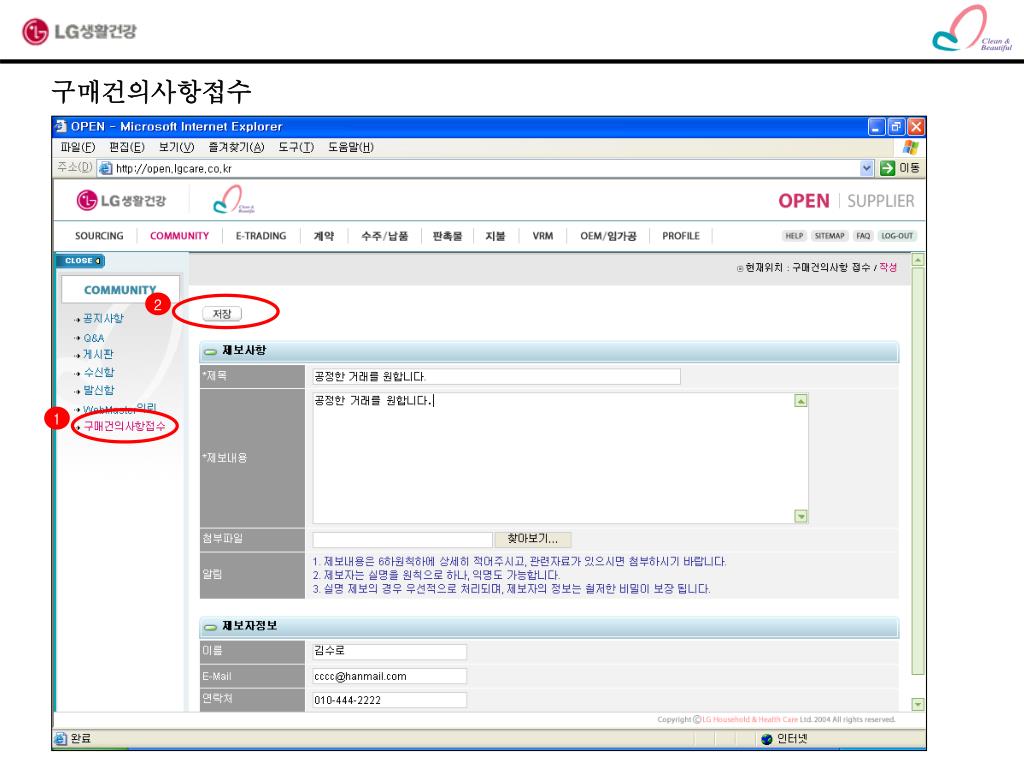Screen dimensions: 1024x768
Task: Click the 첨부파일 file path field
Action: pos(402,539)
